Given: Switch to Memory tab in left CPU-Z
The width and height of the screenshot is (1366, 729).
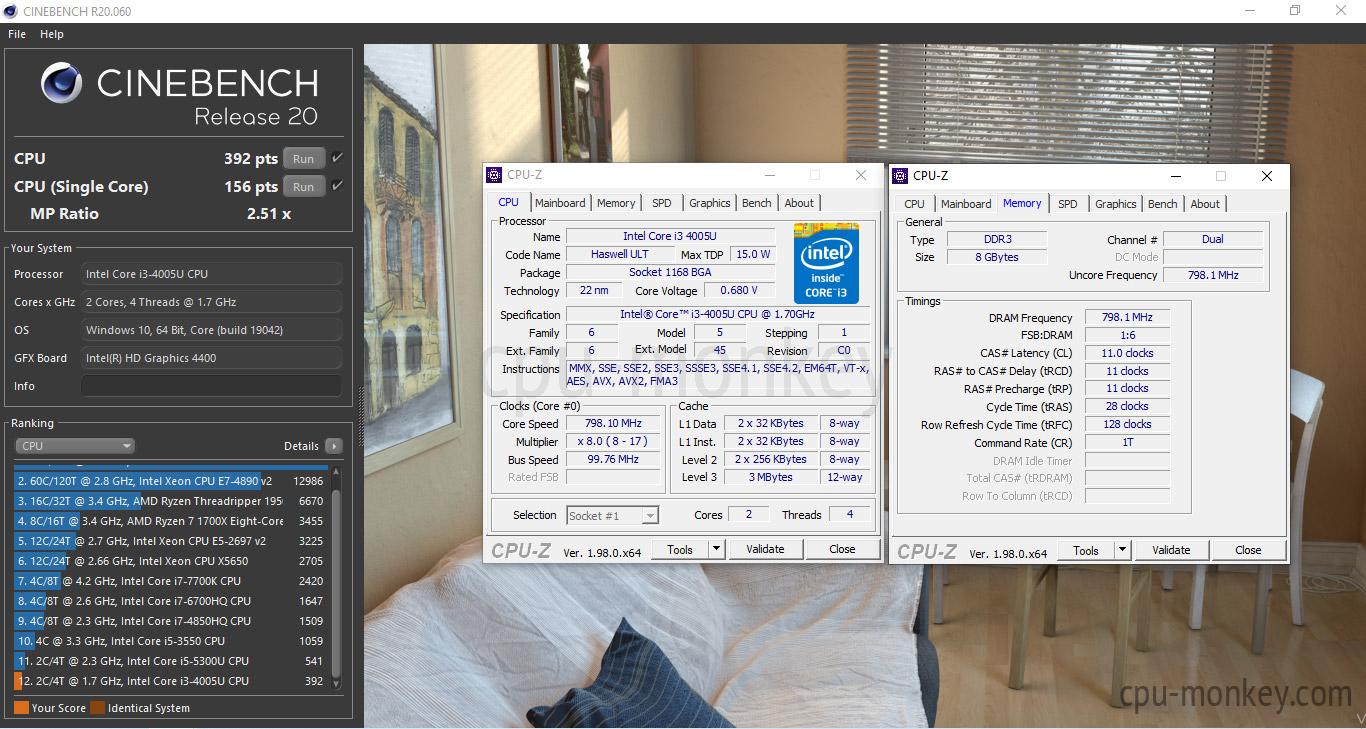Looking at the screenshot, I should point(616,203).
